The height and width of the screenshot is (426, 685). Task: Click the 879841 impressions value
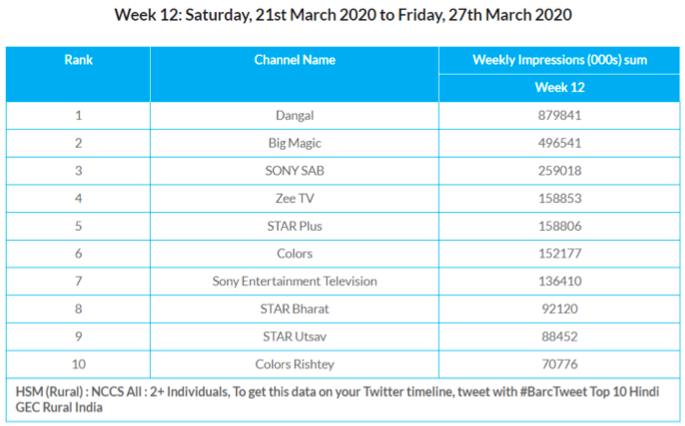[x=559, y=116]
